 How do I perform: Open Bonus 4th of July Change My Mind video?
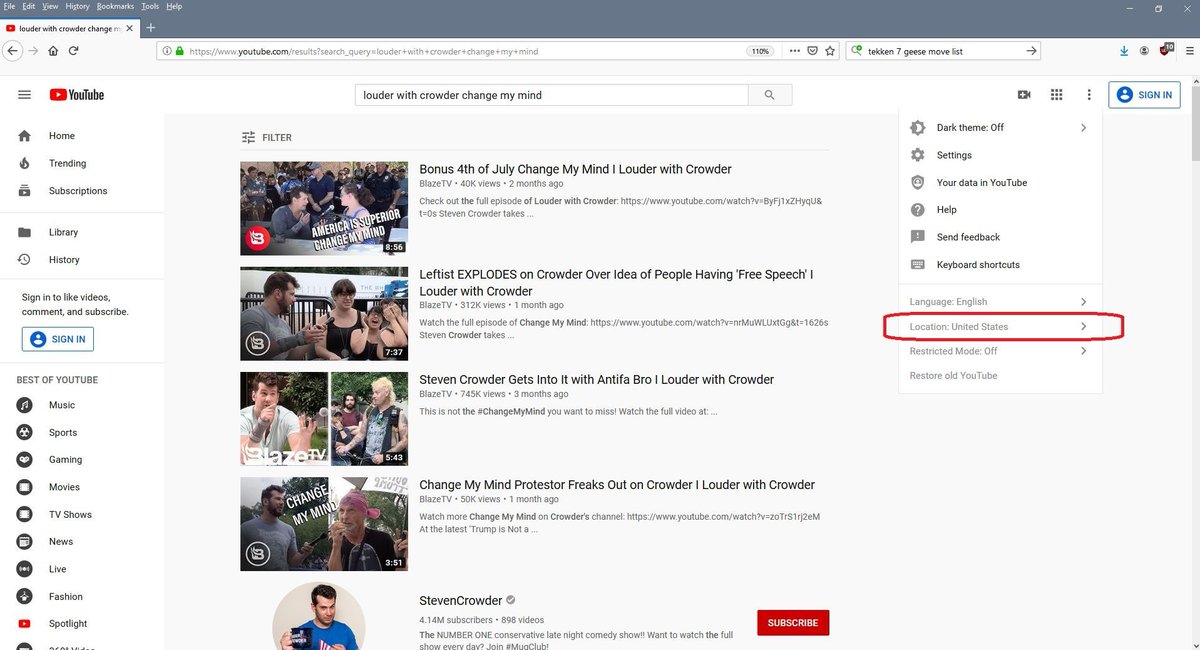(x=575, y=169)
